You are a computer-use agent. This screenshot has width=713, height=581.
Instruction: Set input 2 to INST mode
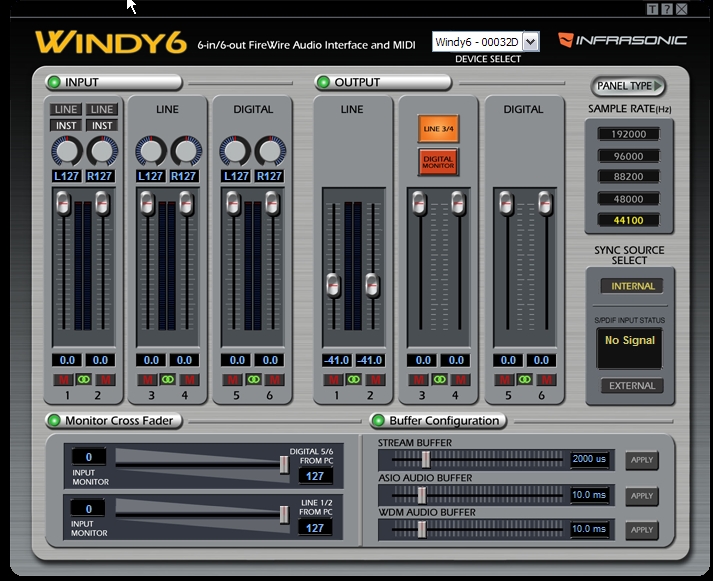pos(102,125)
